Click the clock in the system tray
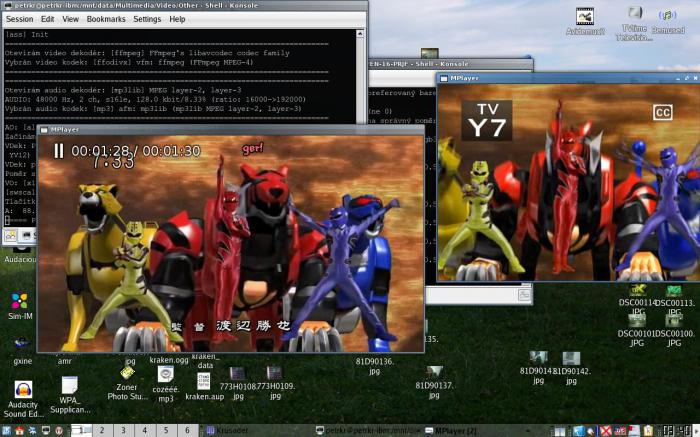The image size is (700, 437). click(x=677, y=430)
